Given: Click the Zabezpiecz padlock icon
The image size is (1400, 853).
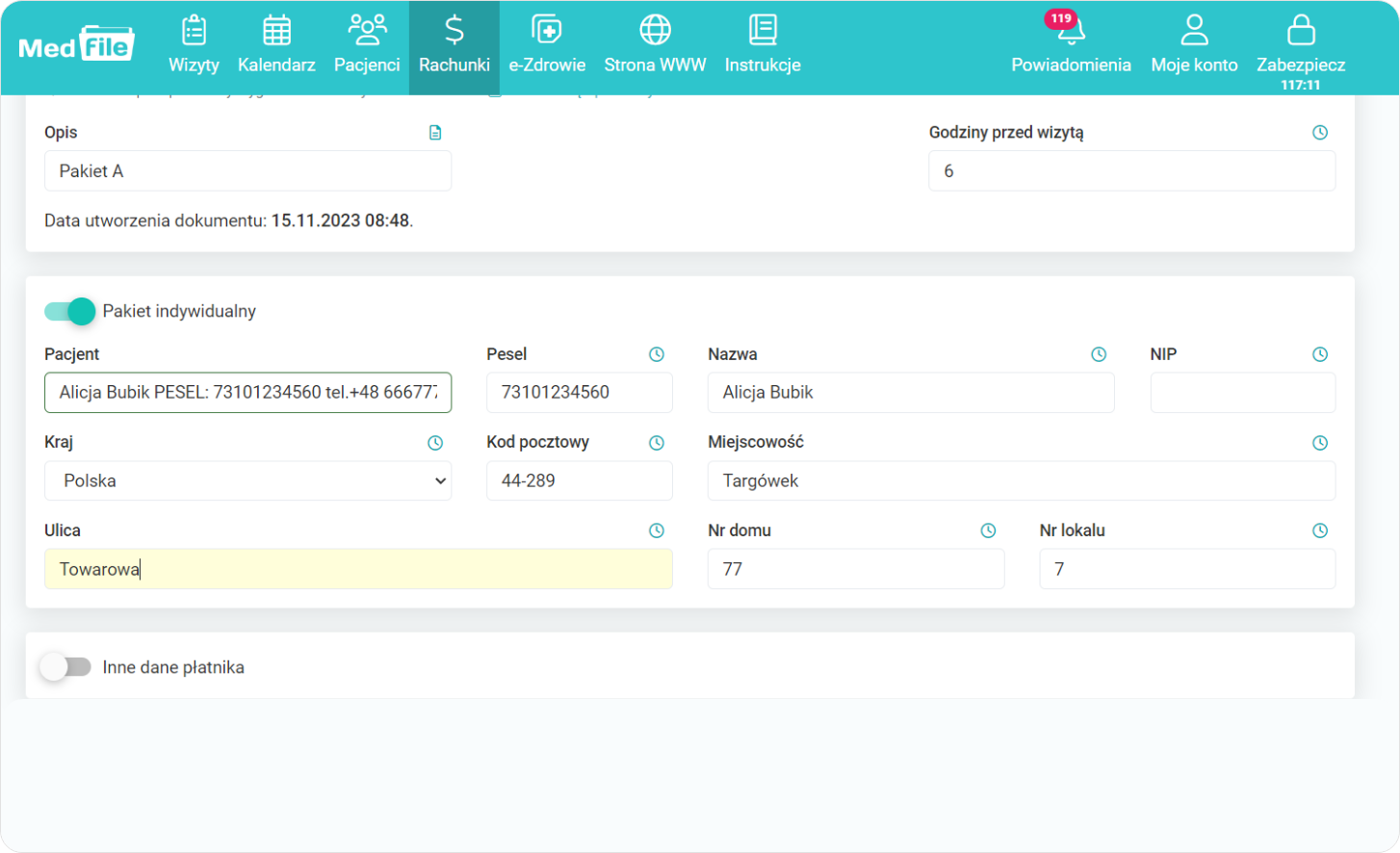Looking at the screenshot, I should pyautogui.click(x=1301, y=30).
